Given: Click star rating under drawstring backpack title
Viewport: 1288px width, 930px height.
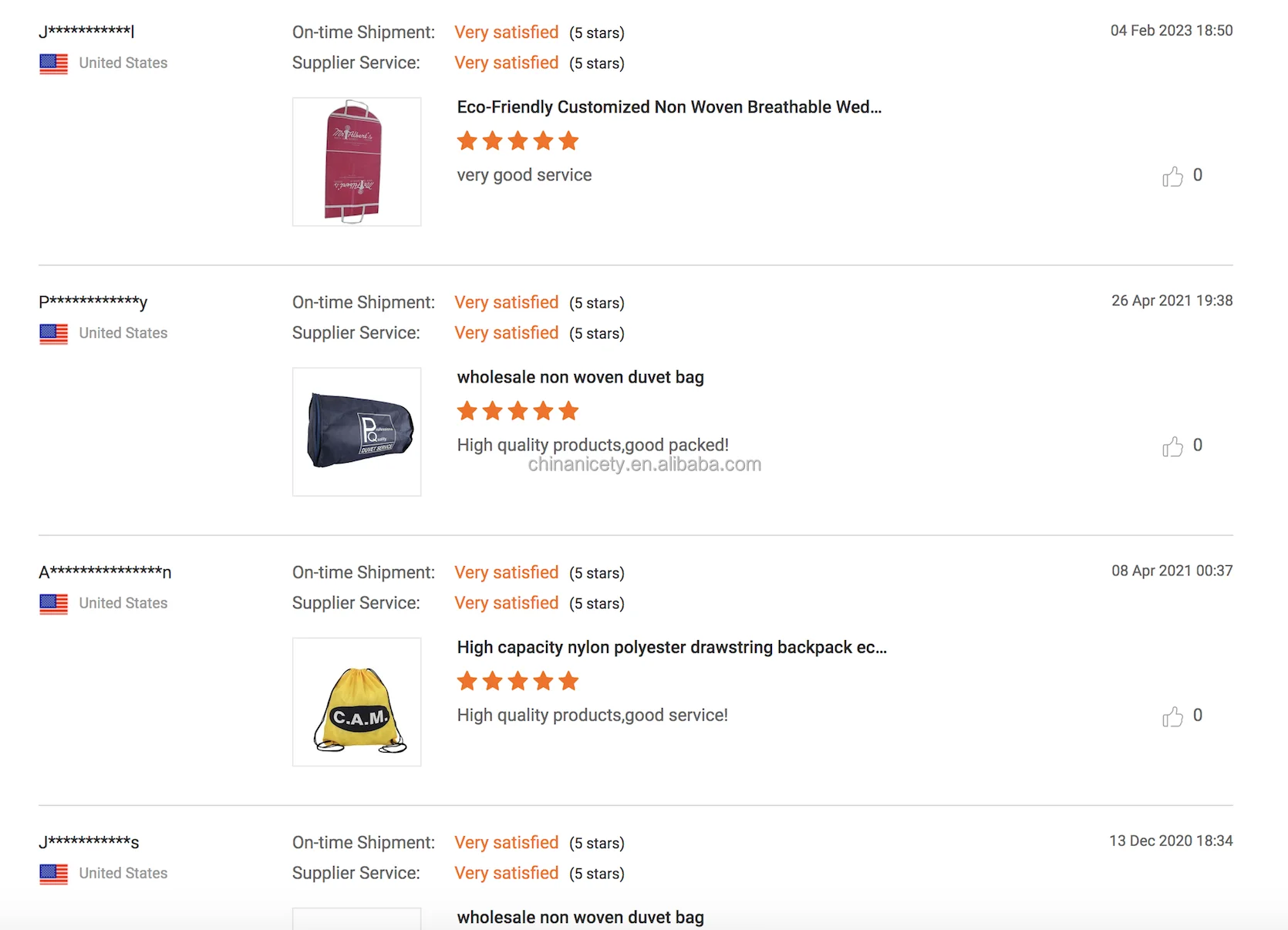Looking at the screenshot, I should pos(518,681).
